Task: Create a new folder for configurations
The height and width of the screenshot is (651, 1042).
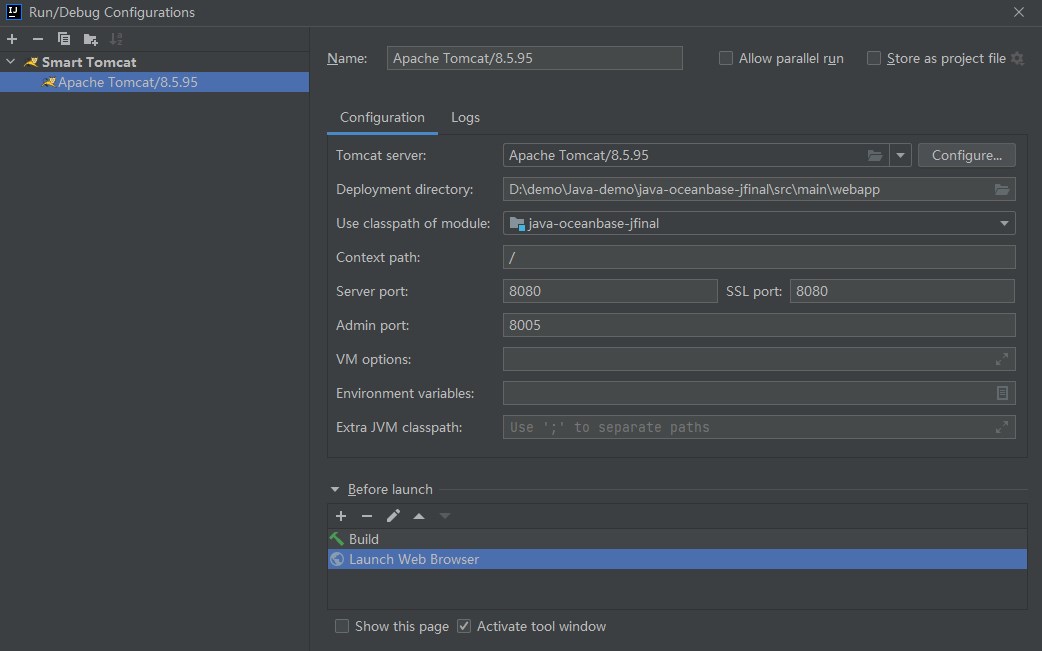Action: pos(88,39)
